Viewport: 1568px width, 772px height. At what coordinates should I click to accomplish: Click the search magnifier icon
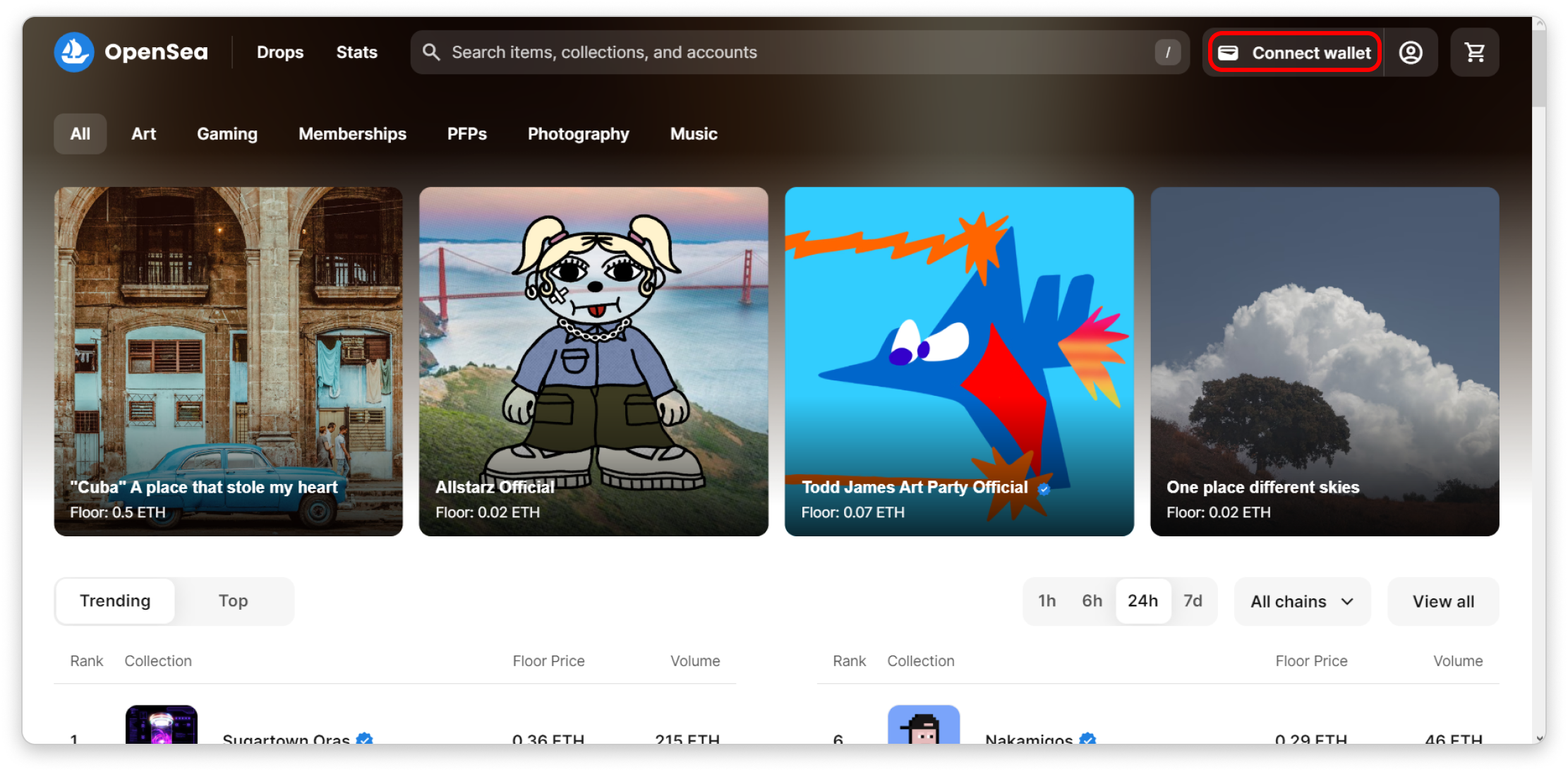point(431,52)
